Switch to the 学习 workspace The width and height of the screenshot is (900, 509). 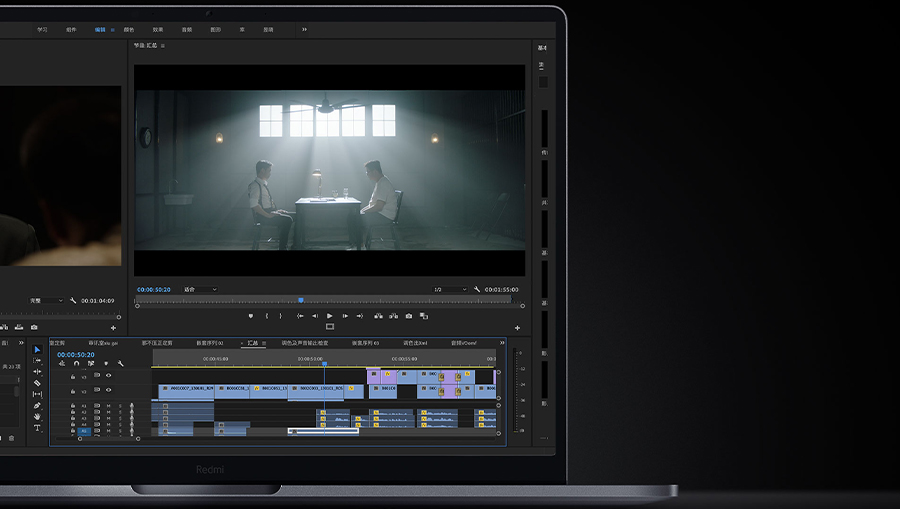pyautogui.click(x=42, y=30)
